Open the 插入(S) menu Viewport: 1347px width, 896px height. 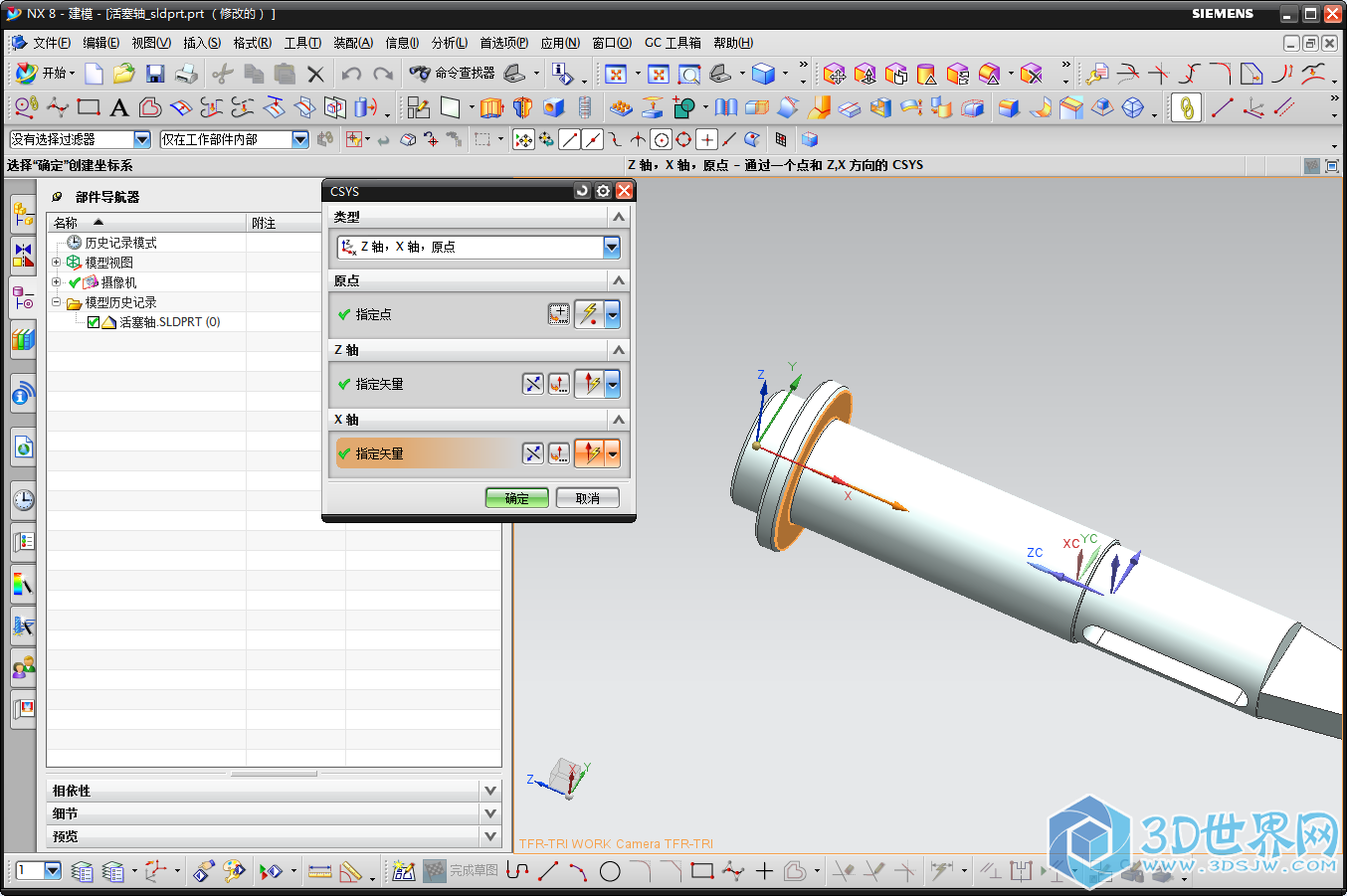[202, 43]
